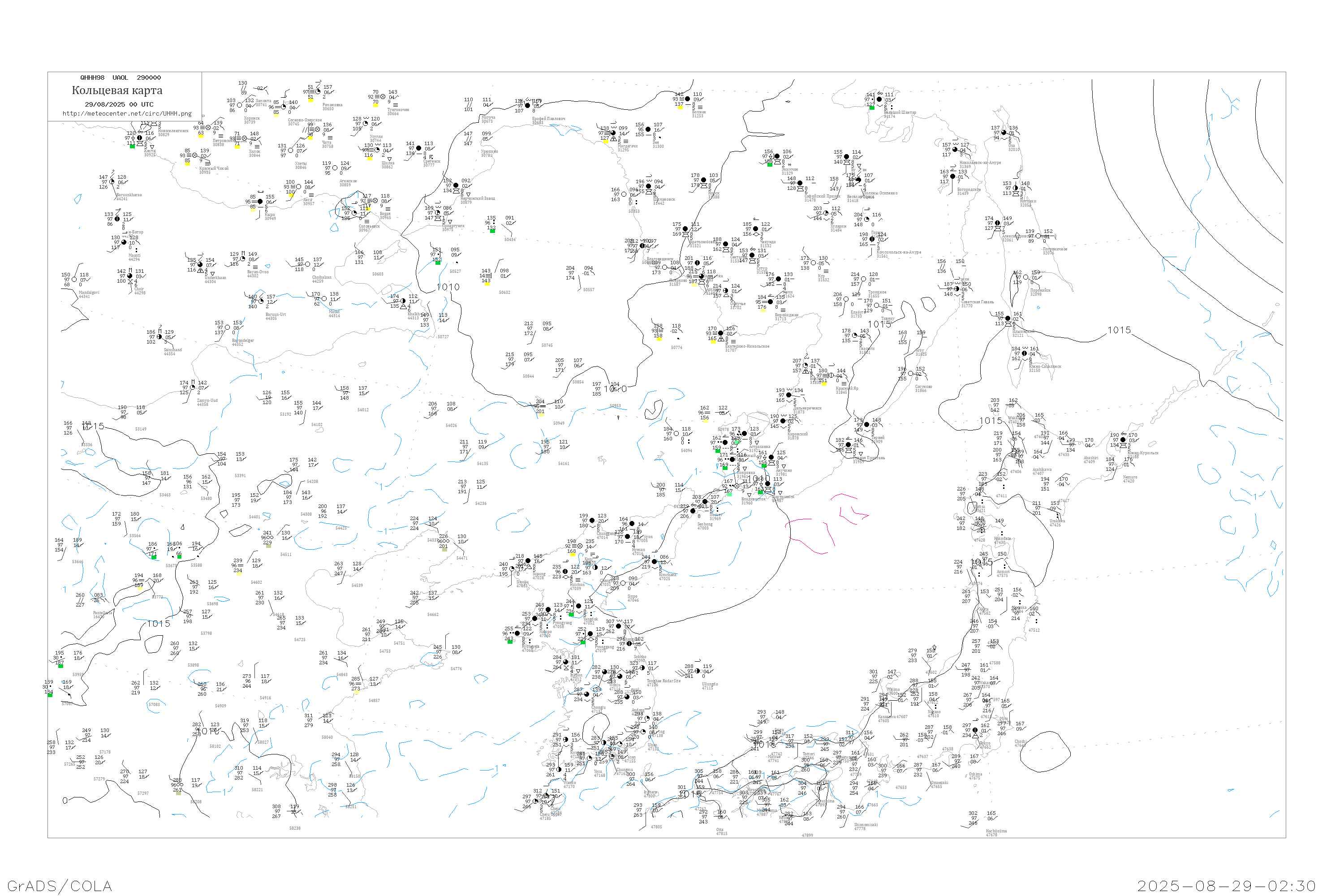Click the Чита 30758 station label
1344x896 pixels.
click(x=328, y=145)
